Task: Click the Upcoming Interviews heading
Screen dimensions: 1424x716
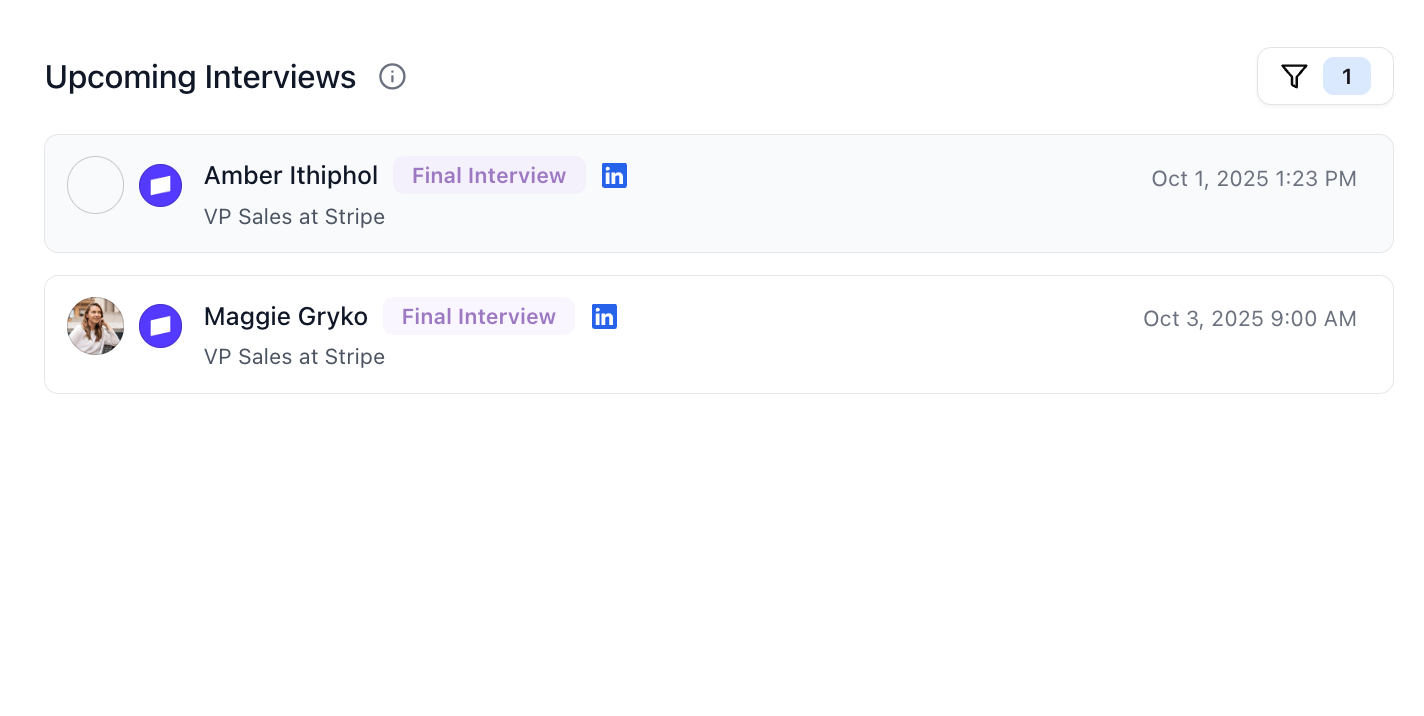Action: [200, 77]
